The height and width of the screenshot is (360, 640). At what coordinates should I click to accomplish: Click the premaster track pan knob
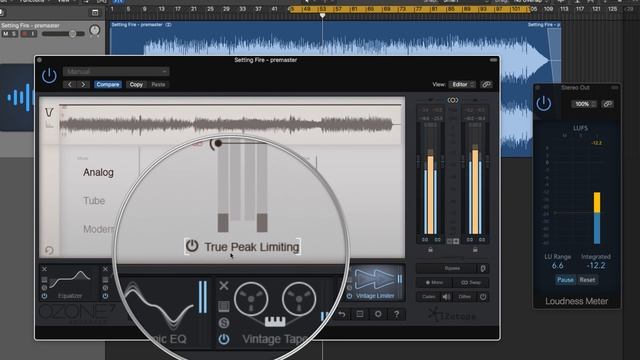click(95, 30)
